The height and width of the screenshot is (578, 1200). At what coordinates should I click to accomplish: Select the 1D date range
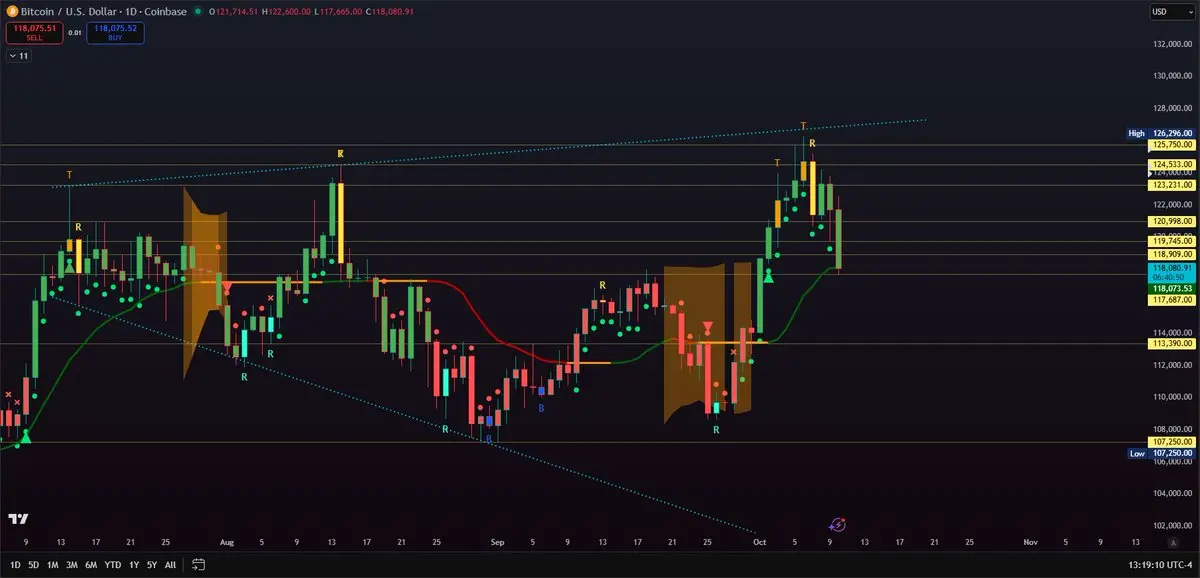click(x=15, y=565)
